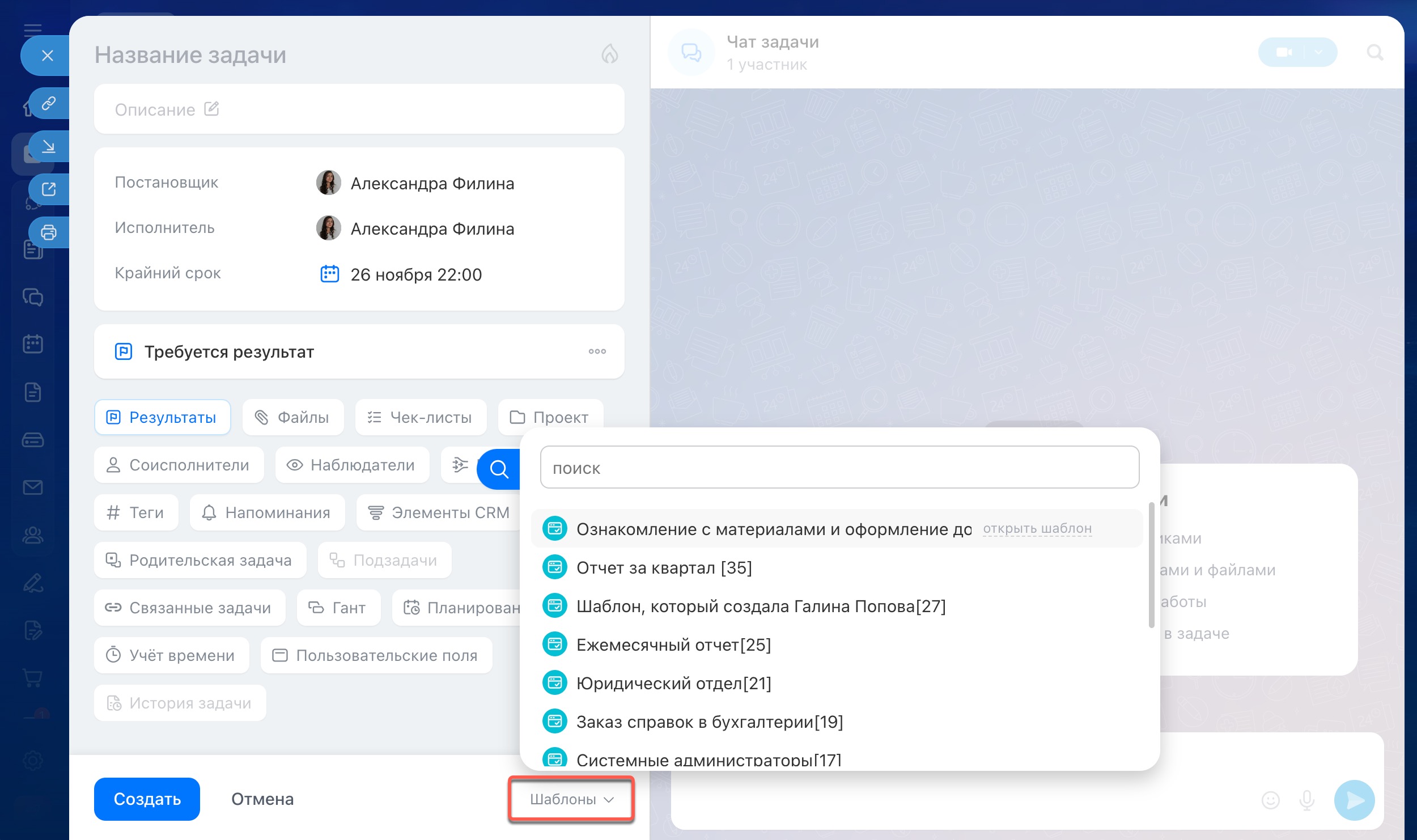Open the Требуется результат three-dots menu

click(x=597, y=351)
